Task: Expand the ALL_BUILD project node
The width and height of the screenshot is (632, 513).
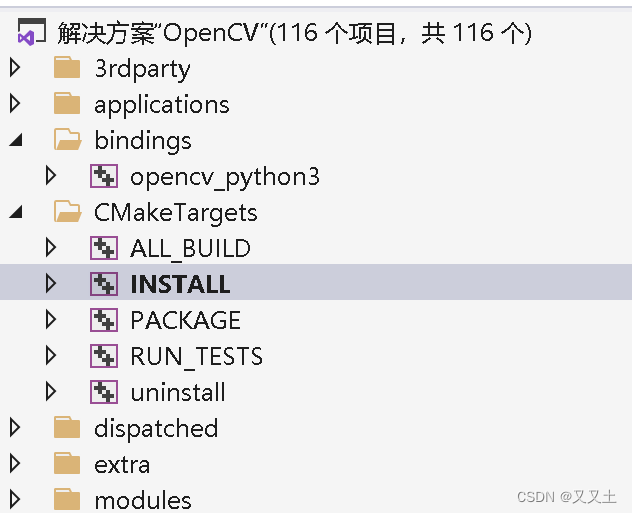Action: [x=51, y=247]
